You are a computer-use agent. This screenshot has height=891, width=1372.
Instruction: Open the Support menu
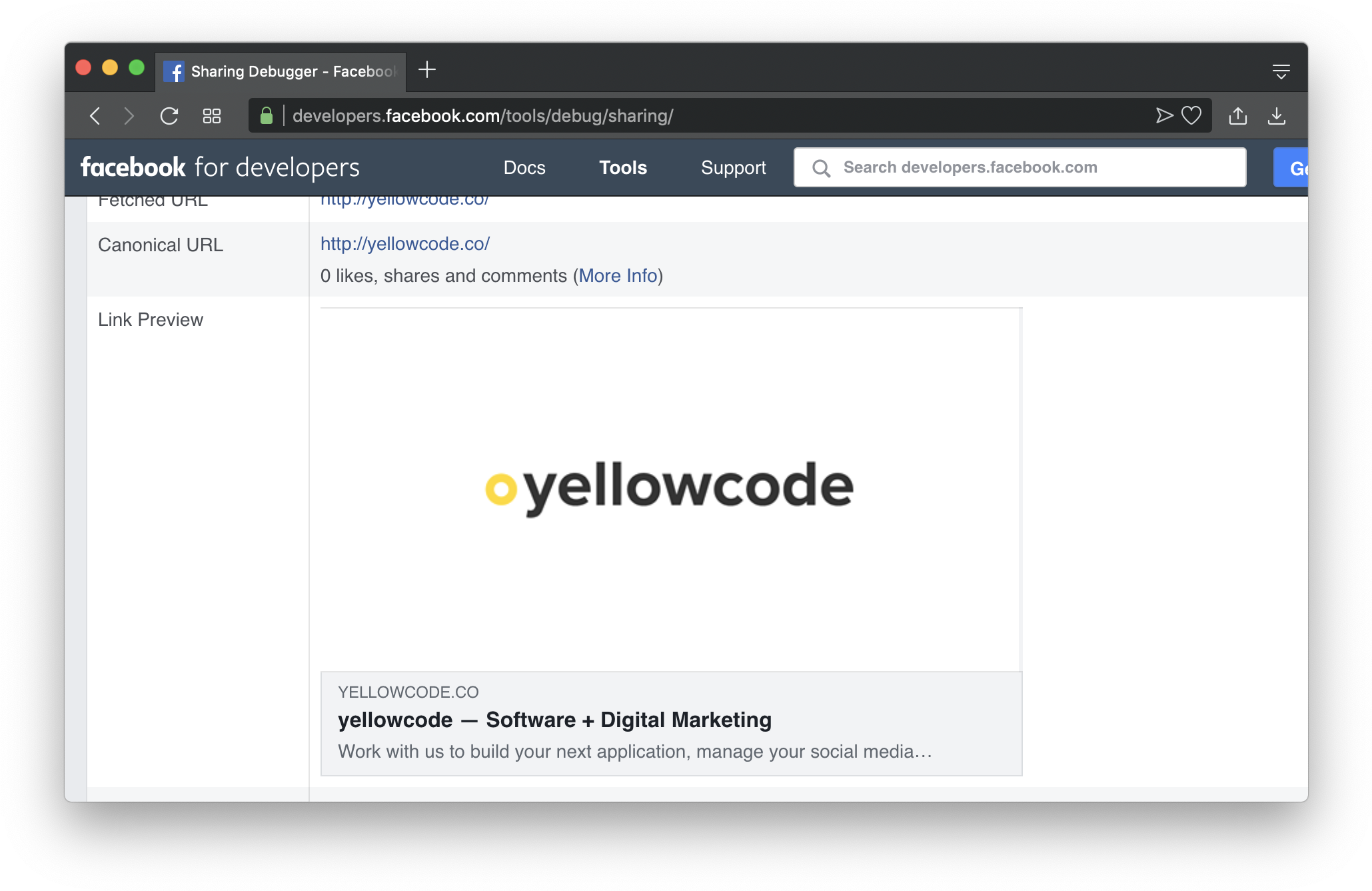click(x=734, y=168)
